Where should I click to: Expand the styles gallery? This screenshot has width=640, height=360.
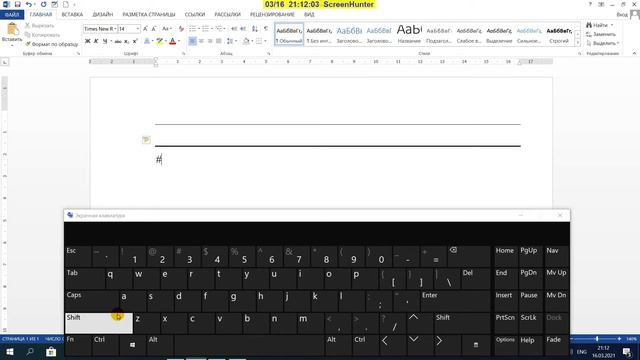point(577,42)
